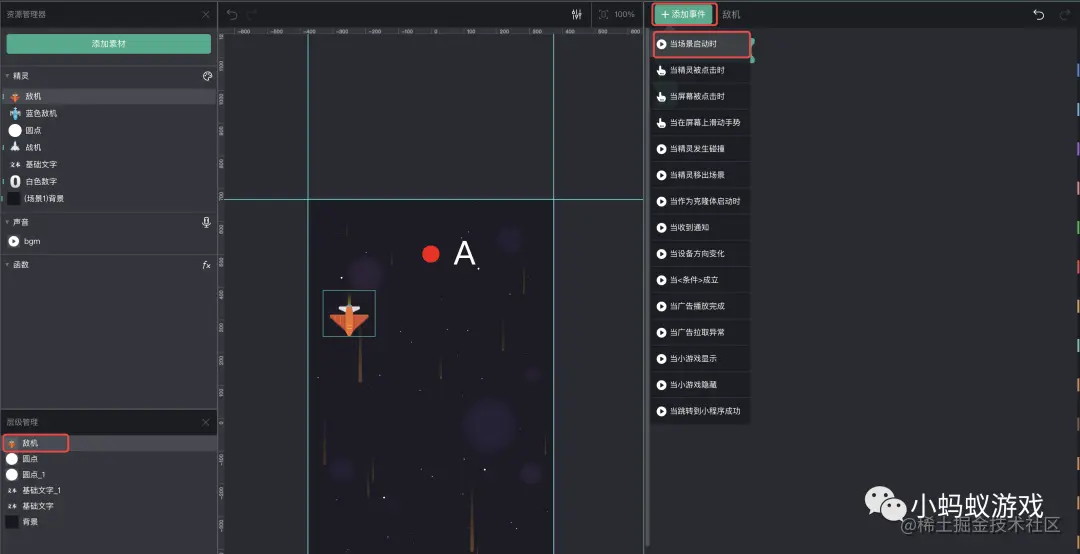Select the 白色数字 sprite
This screenshot has width=1080, height=554.
click(109, 181)
